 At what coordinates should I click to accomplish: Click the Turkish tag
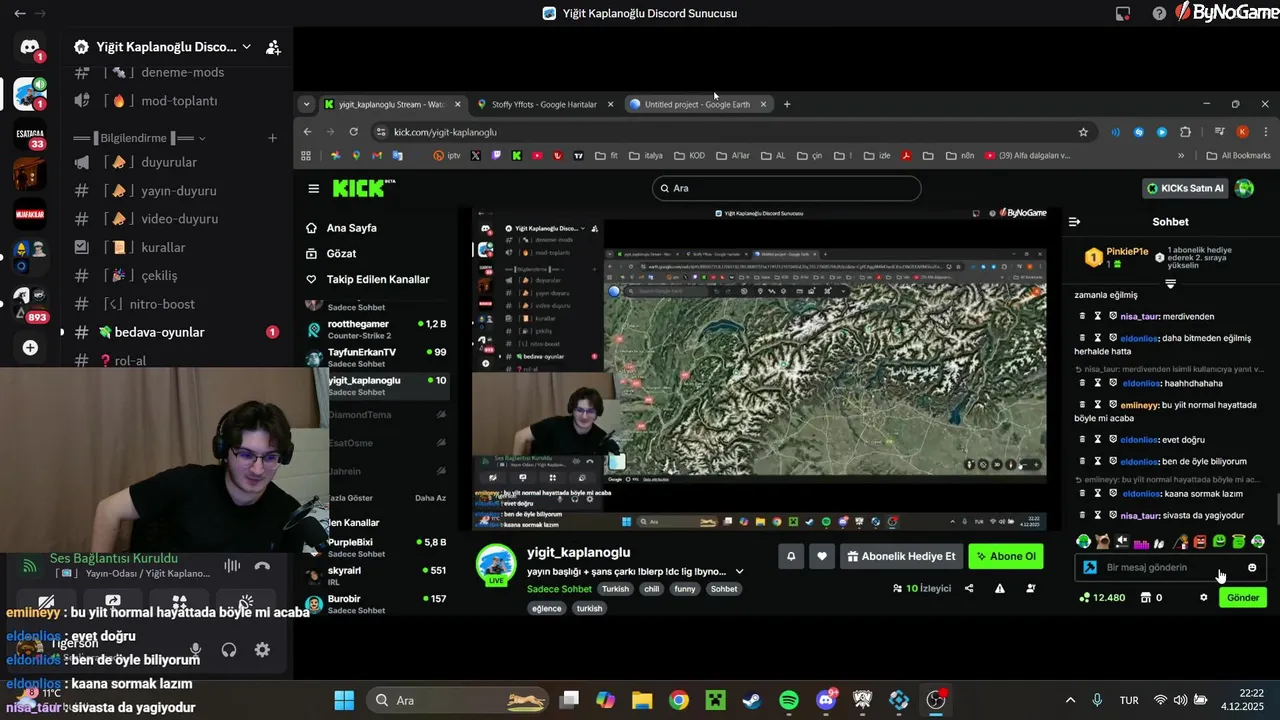(x=615, y=589)
